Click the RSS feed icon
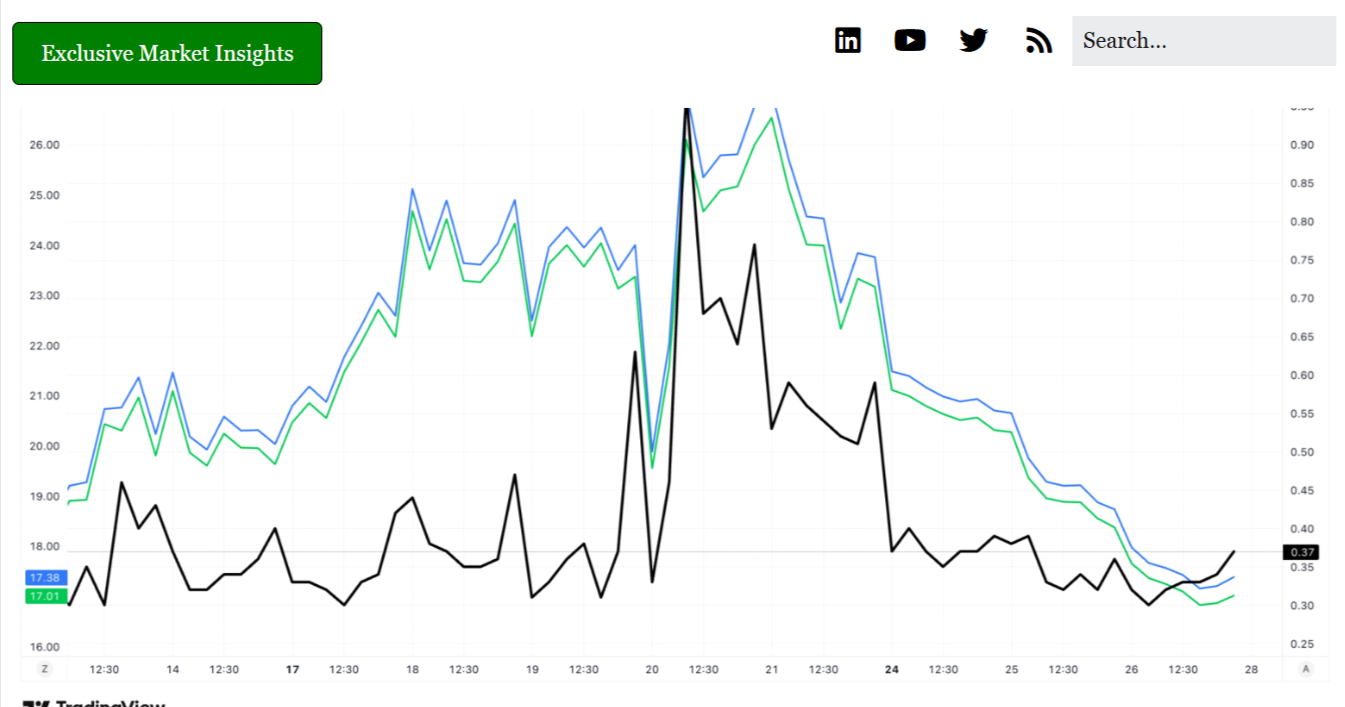This screenshot has width=1345, height=707. pos(1039,40)
